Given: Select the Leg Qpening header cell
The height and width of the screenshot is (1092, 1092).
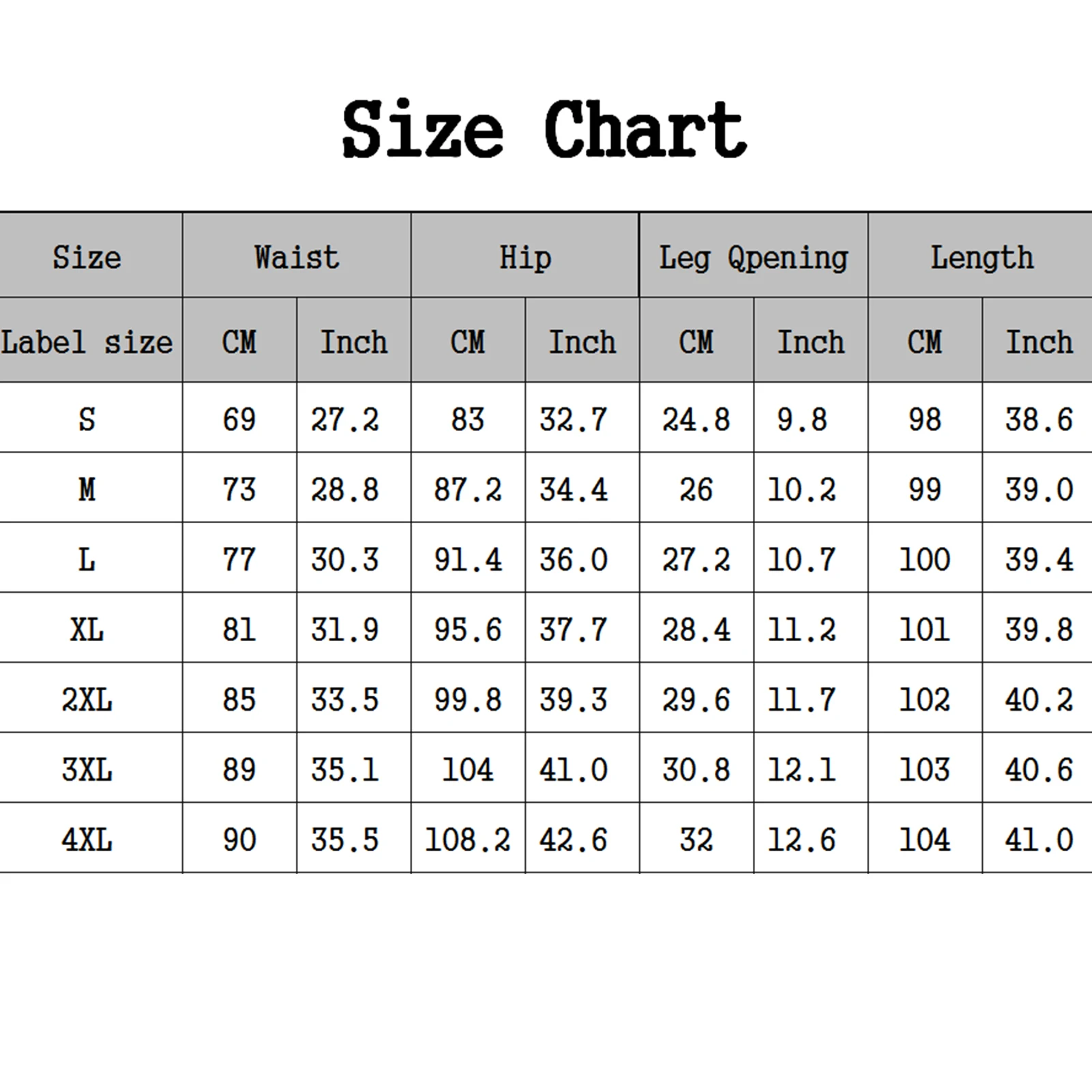Looking at the screenshot, I should (x=754, y=257).
